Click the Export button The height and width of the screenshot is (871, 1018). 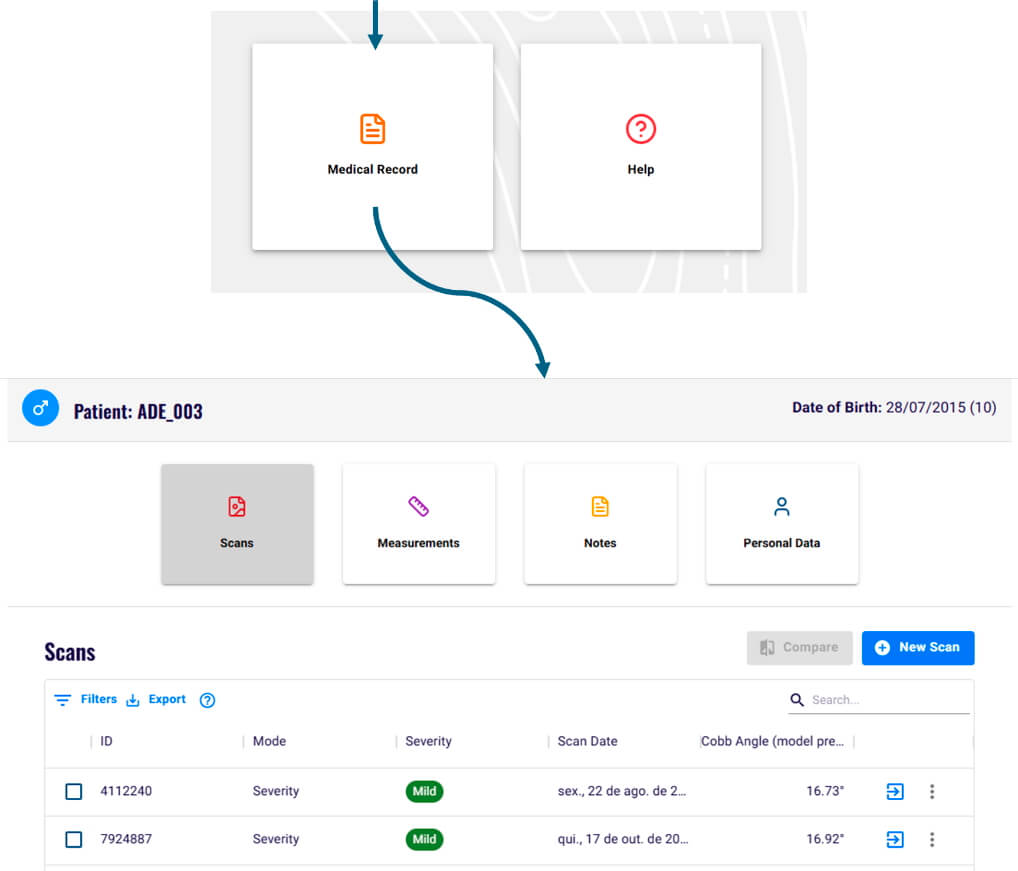pyautogui.click(x=157, y=700)
